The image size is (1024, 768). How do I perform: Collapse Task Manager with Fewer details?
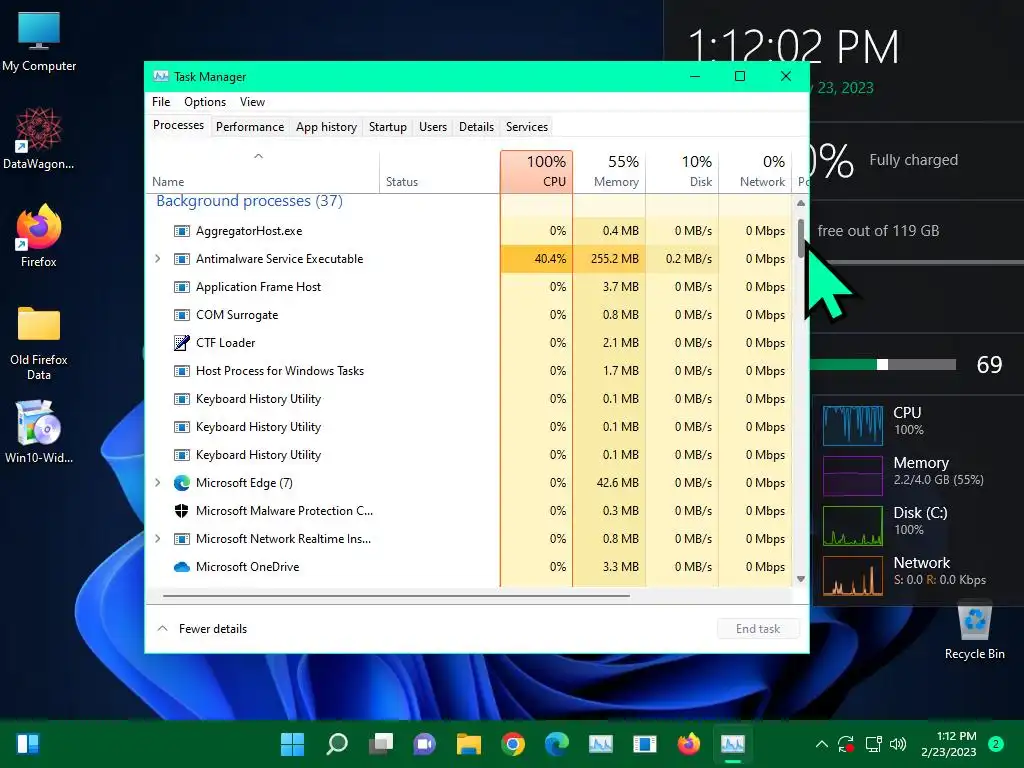click(202, 629)
